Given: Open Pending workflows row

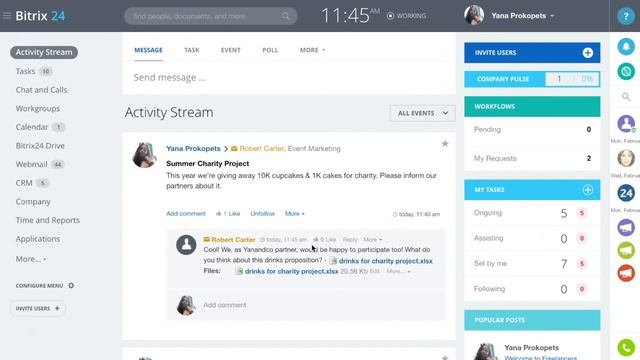Looking at the screenshot, I should [532, 129].
